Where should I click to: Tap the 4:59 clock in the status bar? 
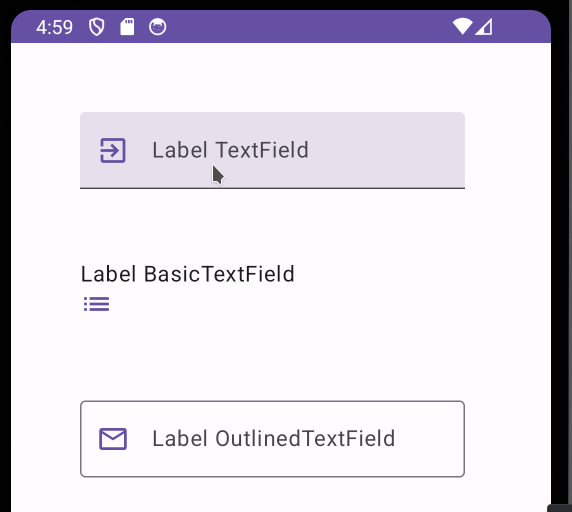tap(54, 27)
